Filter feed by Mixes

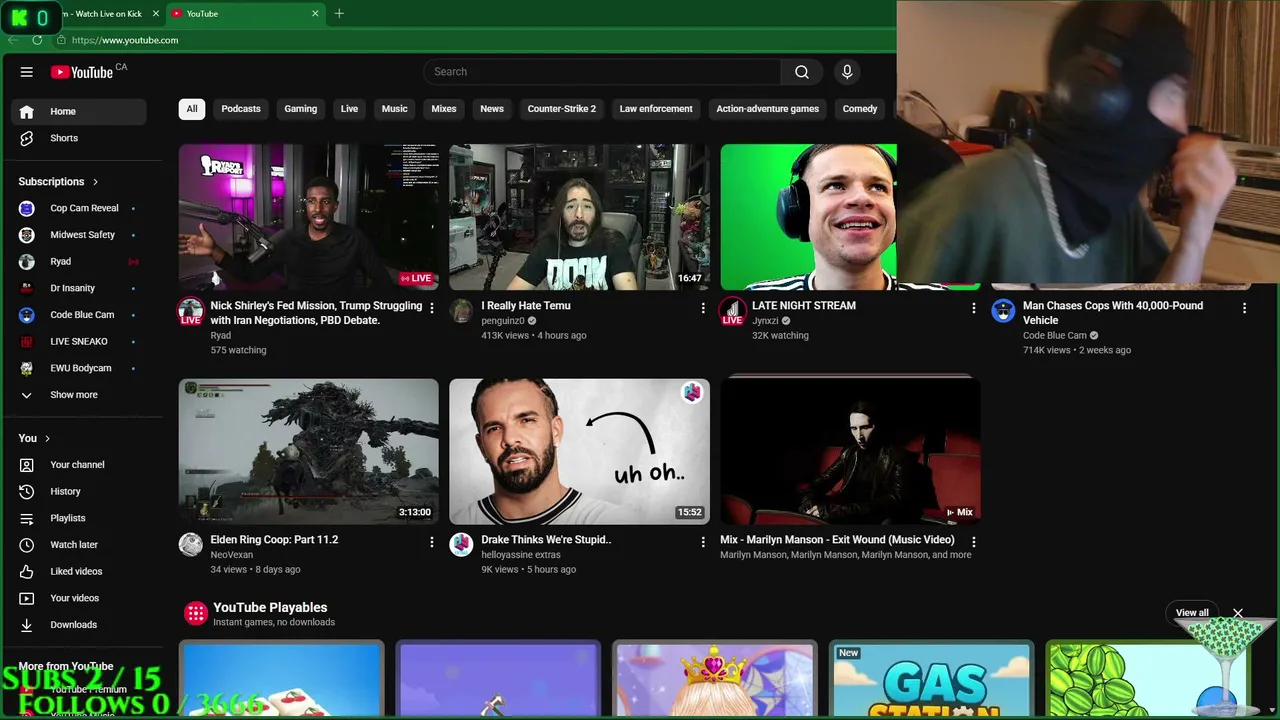444,109
